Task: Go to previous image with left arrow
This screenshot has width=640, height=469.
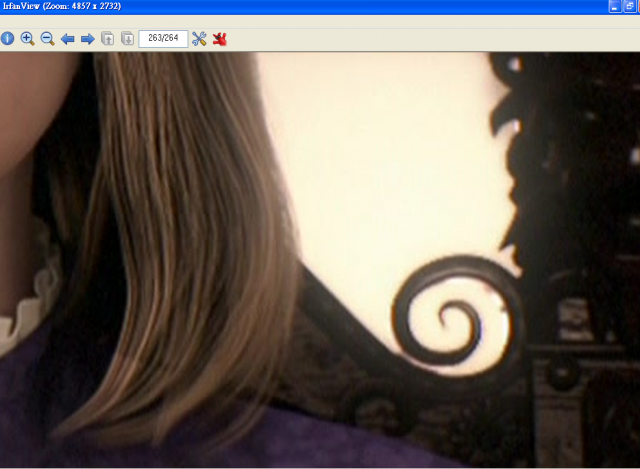Action: pyautogui.click(x=67, y=39)
